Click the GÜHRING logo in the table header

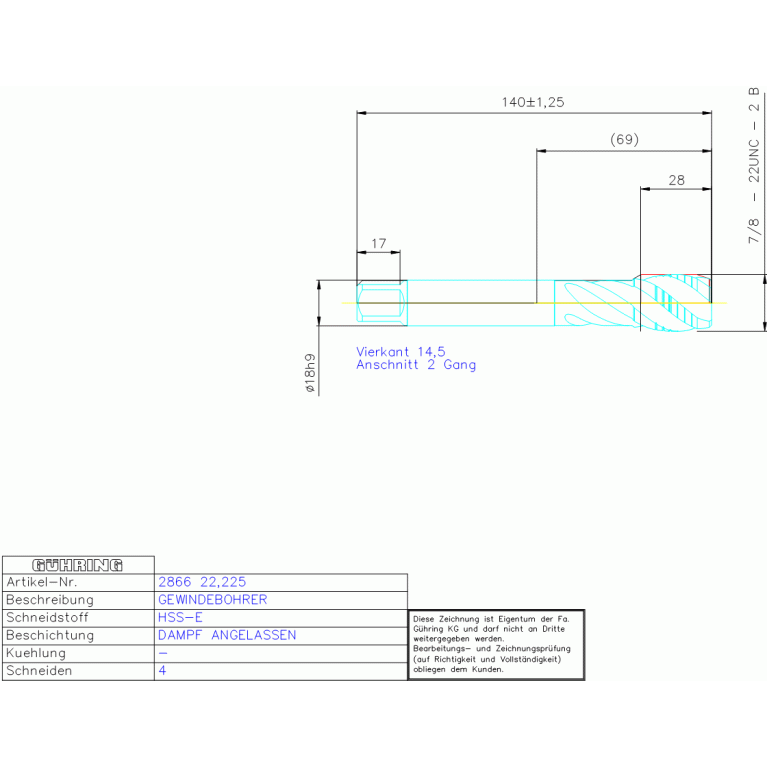78,565
